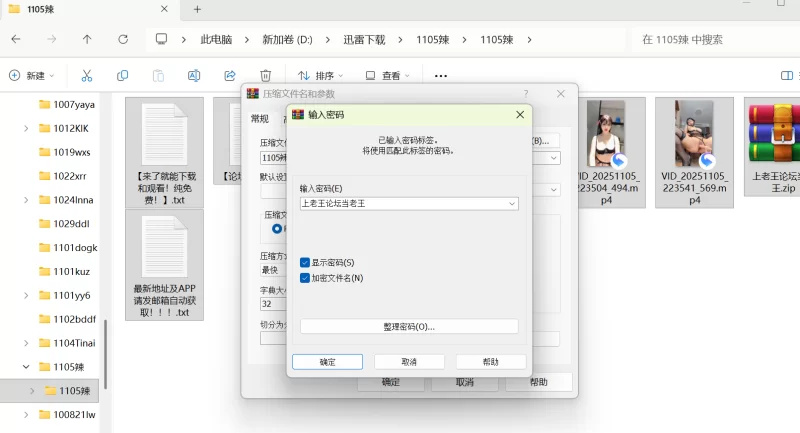Viewport: 800px width, 433px height.
Task: Toggle the 显示密码 checkbox
Action: [305, 262]
